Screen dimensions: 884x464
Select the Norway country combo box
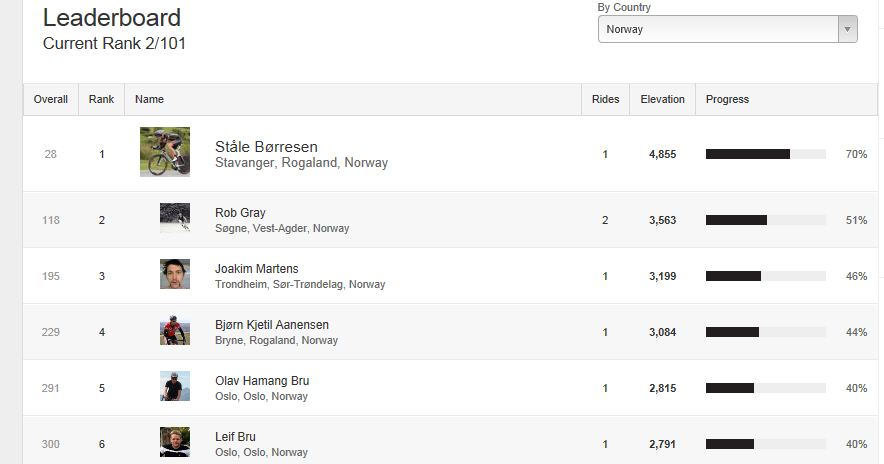pyautogui.click(x=727, y=29)
